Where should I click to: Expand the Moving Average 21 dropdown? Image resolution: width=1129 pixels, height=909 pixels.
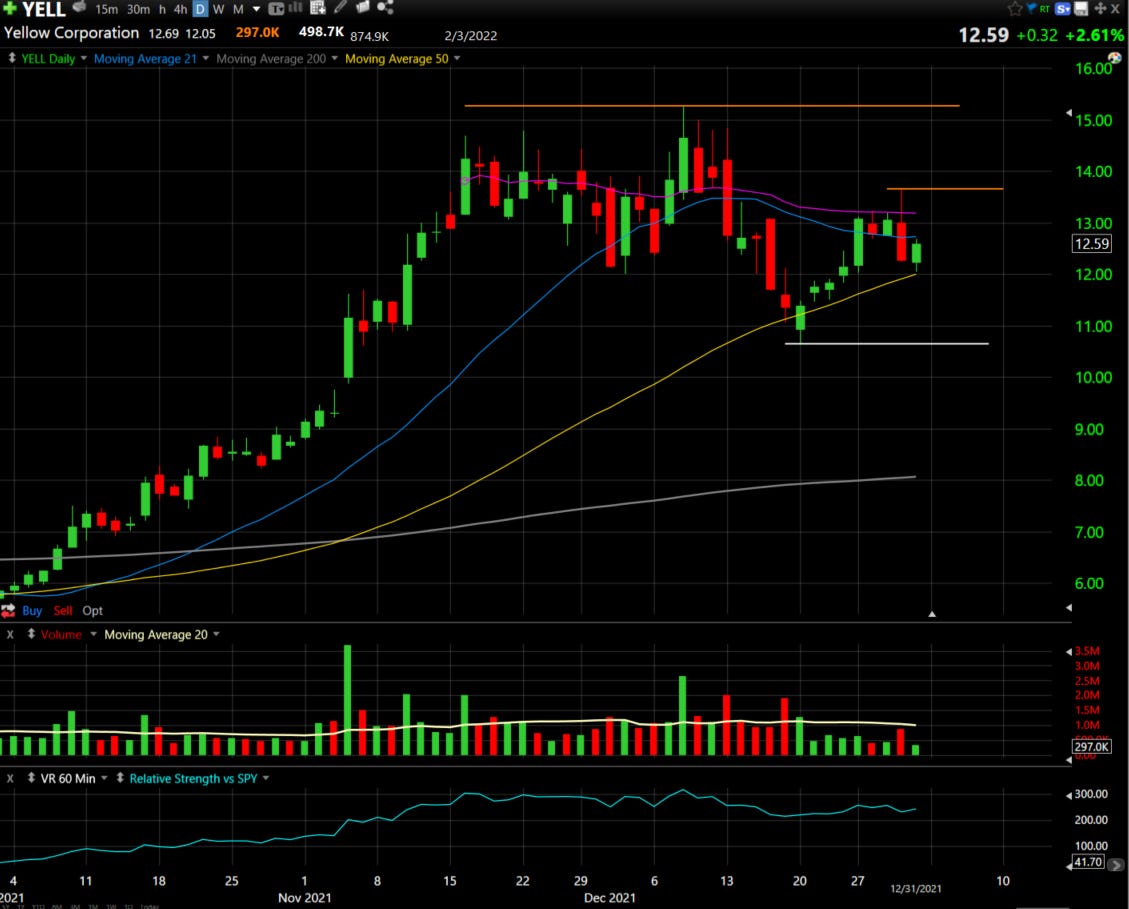206,58
